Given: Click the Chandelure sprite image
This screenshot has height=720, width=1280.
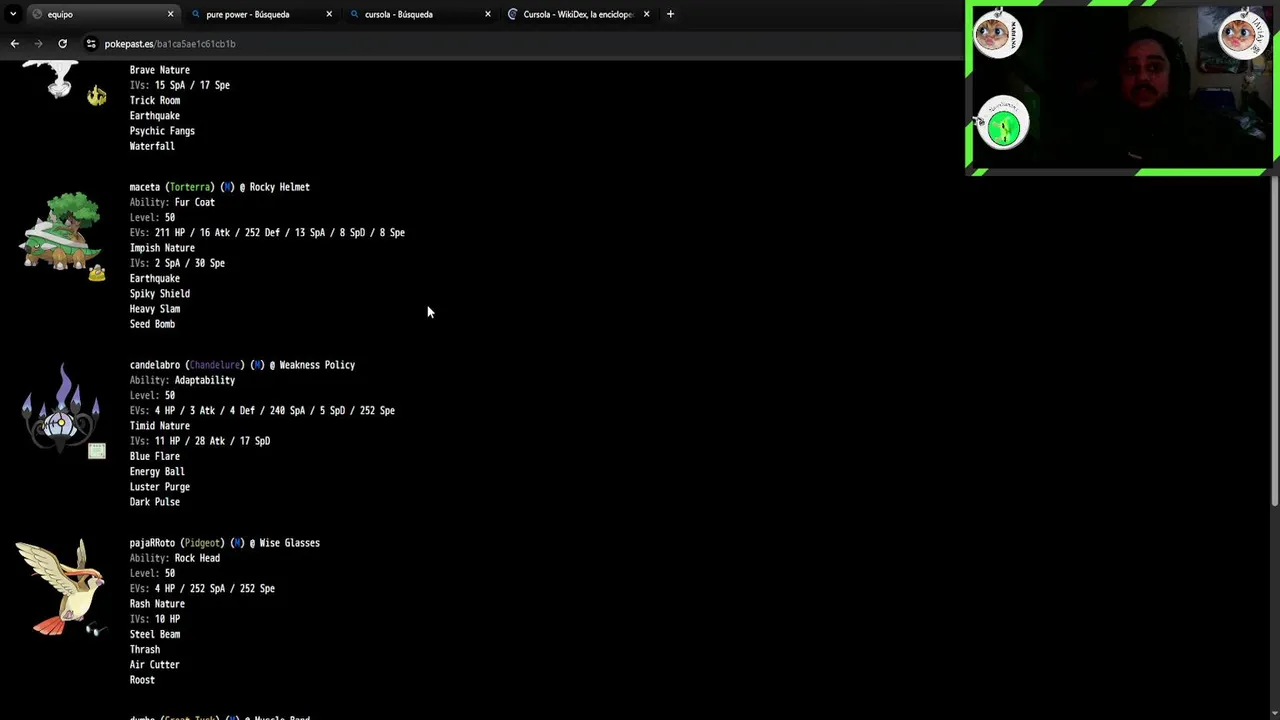Looking at the screenshot, I should point(61,406).
